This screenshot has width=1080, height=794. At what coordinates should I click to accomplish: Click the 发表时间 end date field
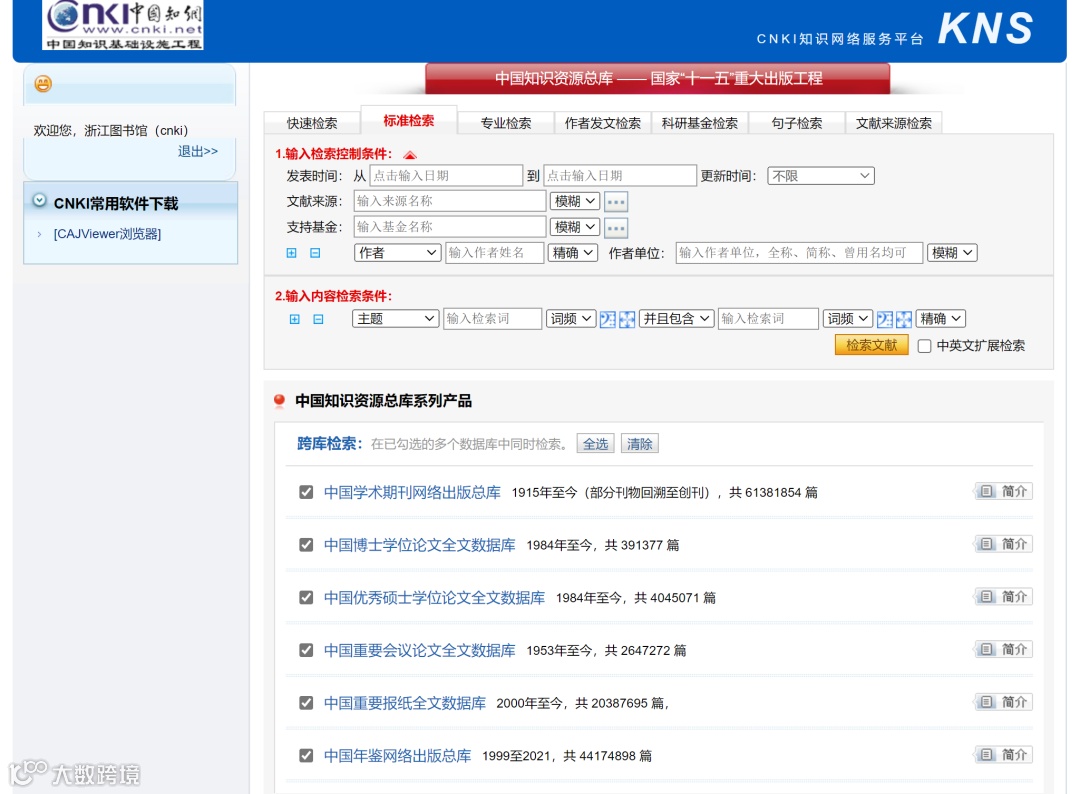pyautogui.click(x=620, y=176)
